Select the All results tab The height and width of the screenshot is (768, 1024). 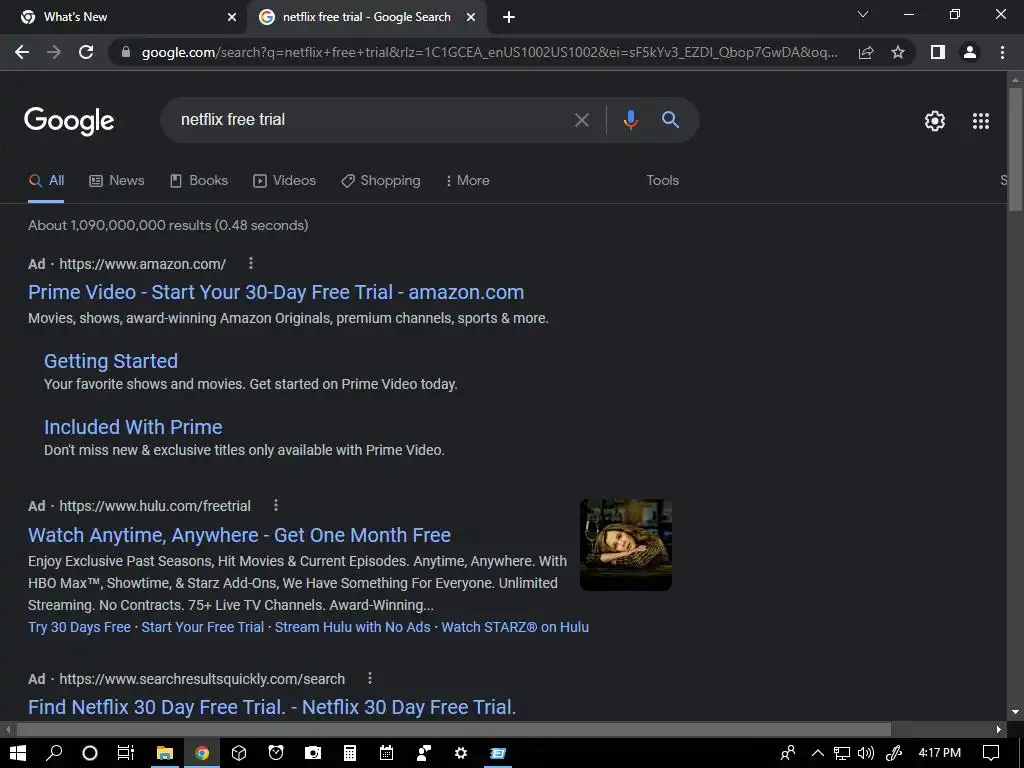(x=46, y=181)
